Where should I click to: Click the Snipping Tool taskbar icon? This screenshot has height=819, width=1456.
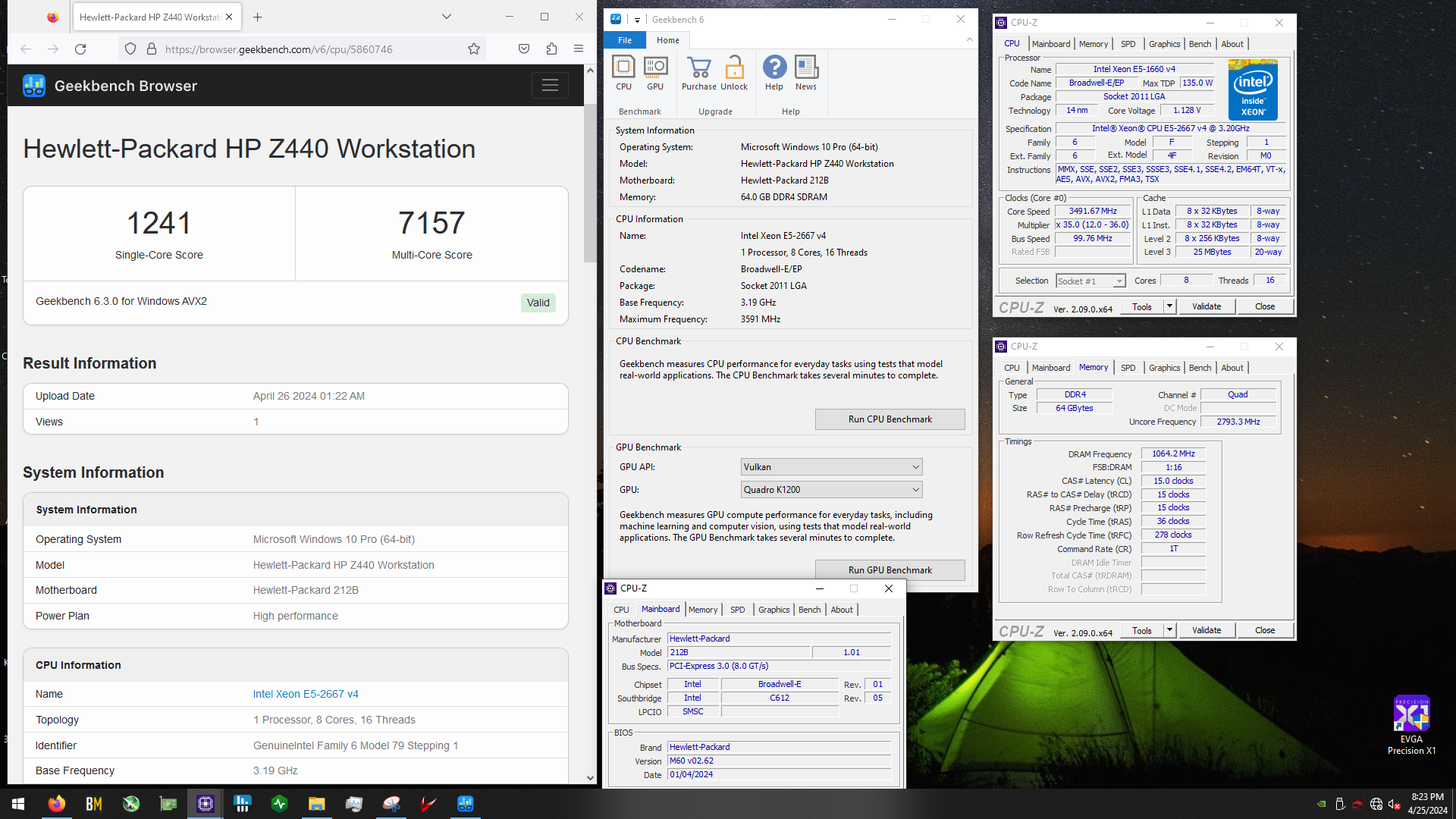(x=391, y=804)
